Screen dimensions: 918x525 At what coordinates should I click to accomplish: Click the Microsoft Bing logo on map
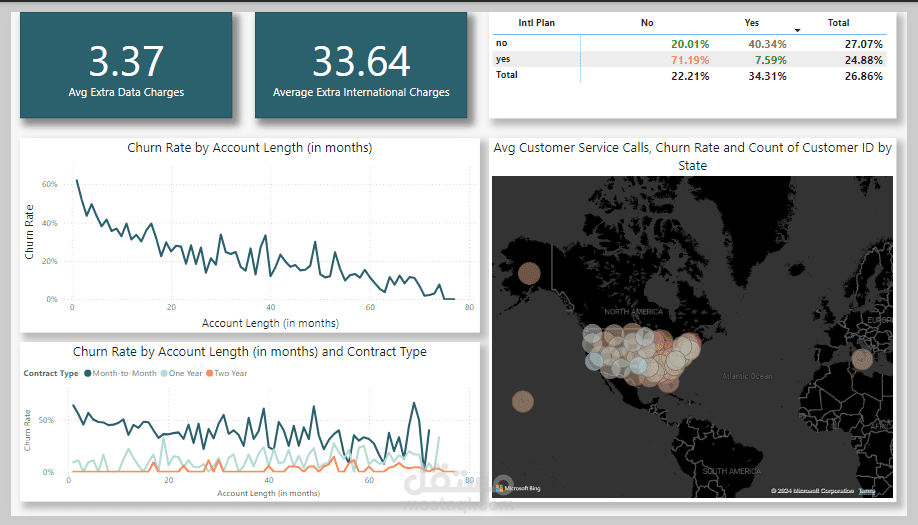pyautogui.click(x=516, y=489)
